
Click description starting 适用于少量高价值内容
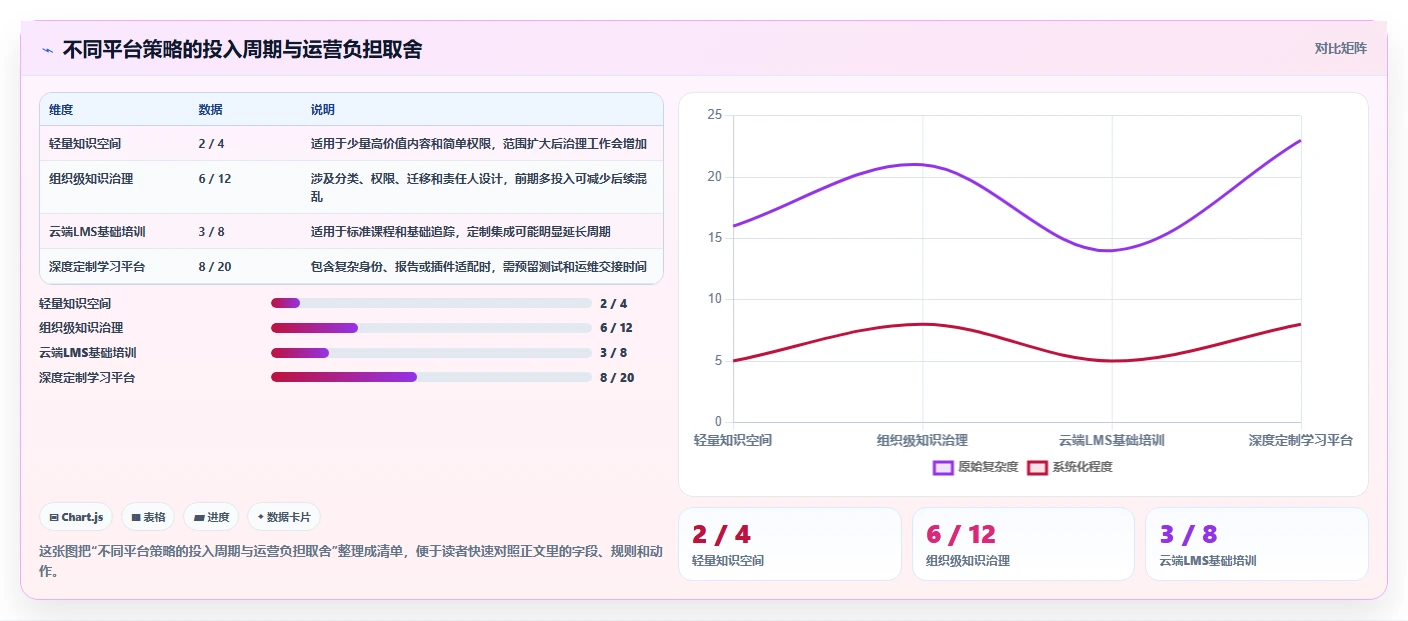click(x=478, y=143)
